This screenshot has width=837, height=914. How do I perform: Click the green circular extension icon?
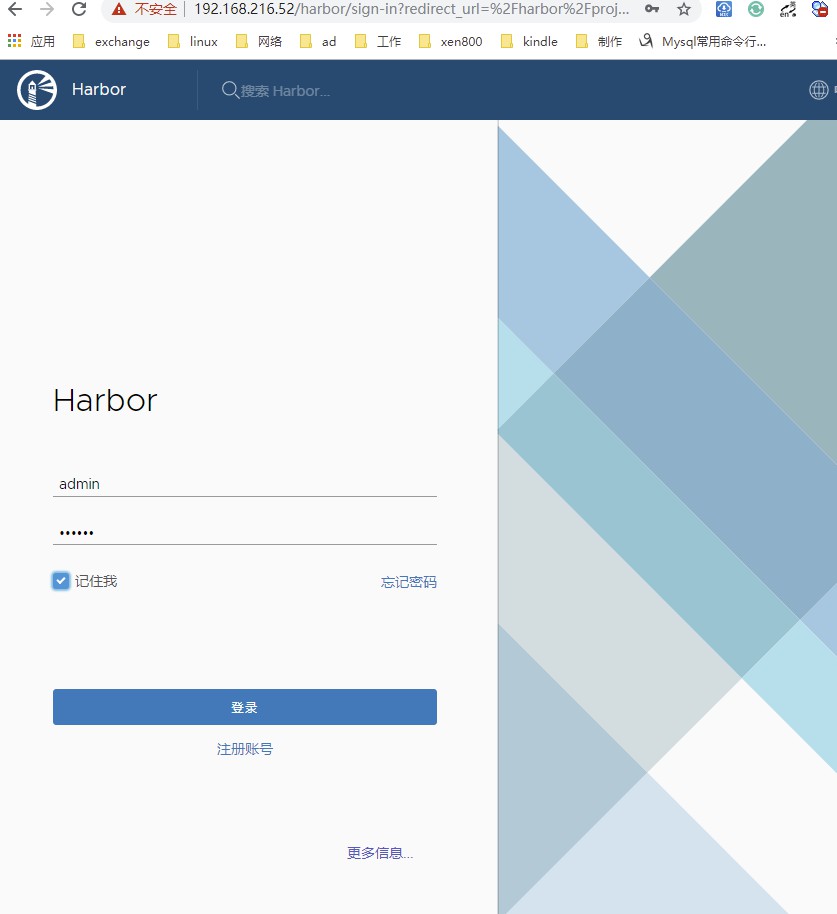[756, 9]
